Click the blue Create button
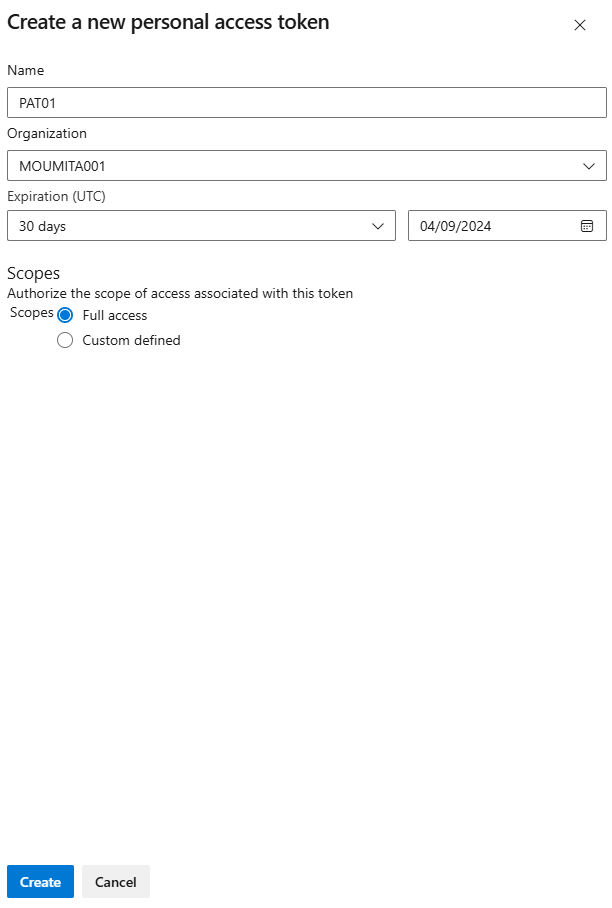The image size is (612, 908). (x=41, y=881)
